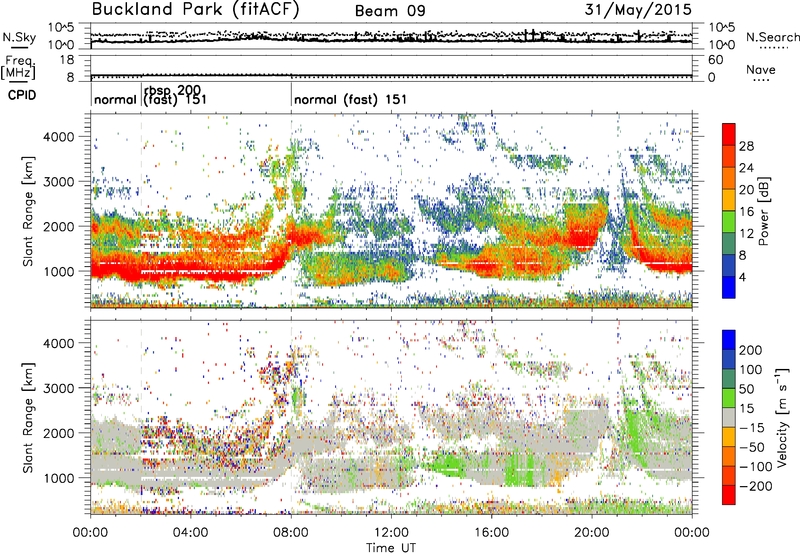Click the plot title 'Buckland Park (fitACF)'
The height and width of the screenshot is (554, 800).
[x=195, y=9]
